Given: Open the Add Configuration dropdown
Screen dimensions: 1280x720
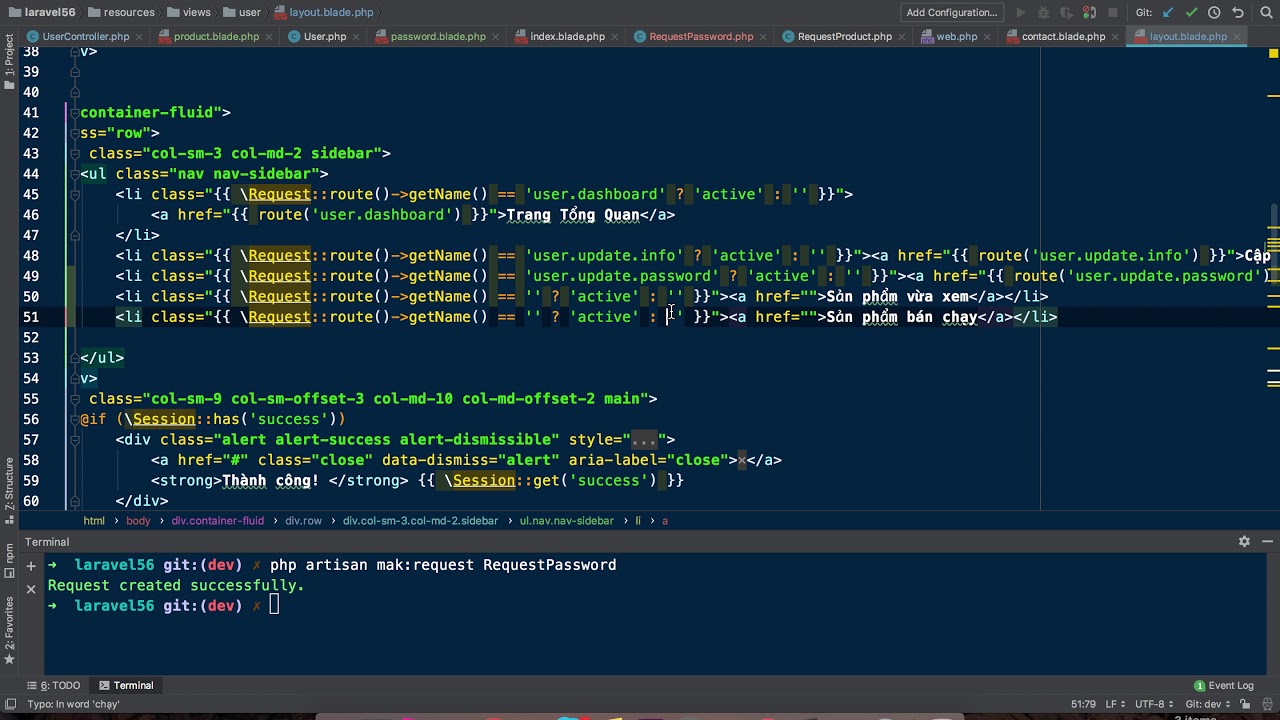Looking at the screenshot, I should [x=952, y=13].
